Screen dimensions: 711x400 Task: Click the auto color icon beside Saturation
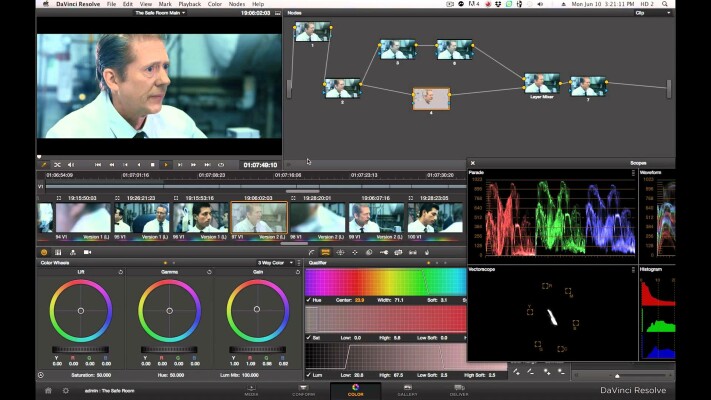(x=41, y=375)
